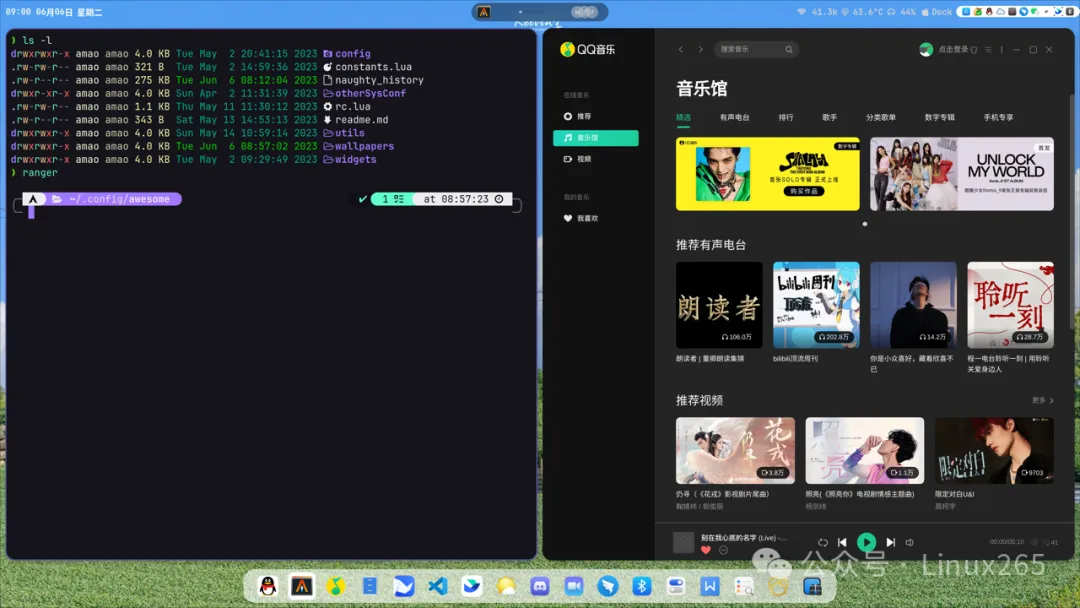The width and height of the screenshot is (1080, 608).
Task: Open video meeting app in dock
Action: 573,586
